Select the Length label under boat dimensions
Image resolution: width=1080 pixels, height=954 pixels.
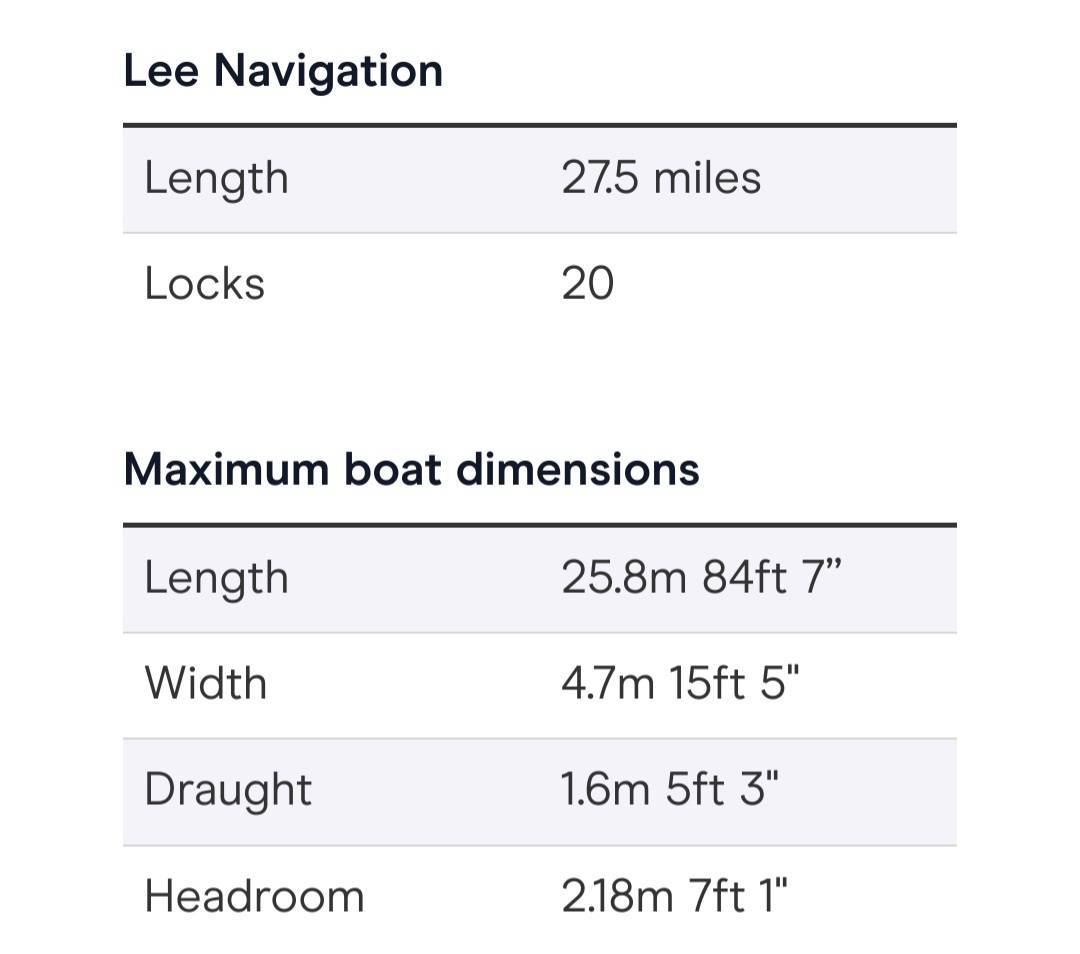tap(216, 579)
